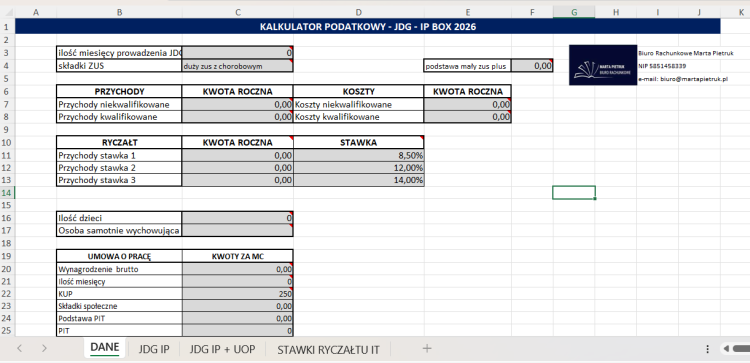This screenshot has height=363, width=750.
Task: Select the 8,50% rate cell
Action: (359, 155)
